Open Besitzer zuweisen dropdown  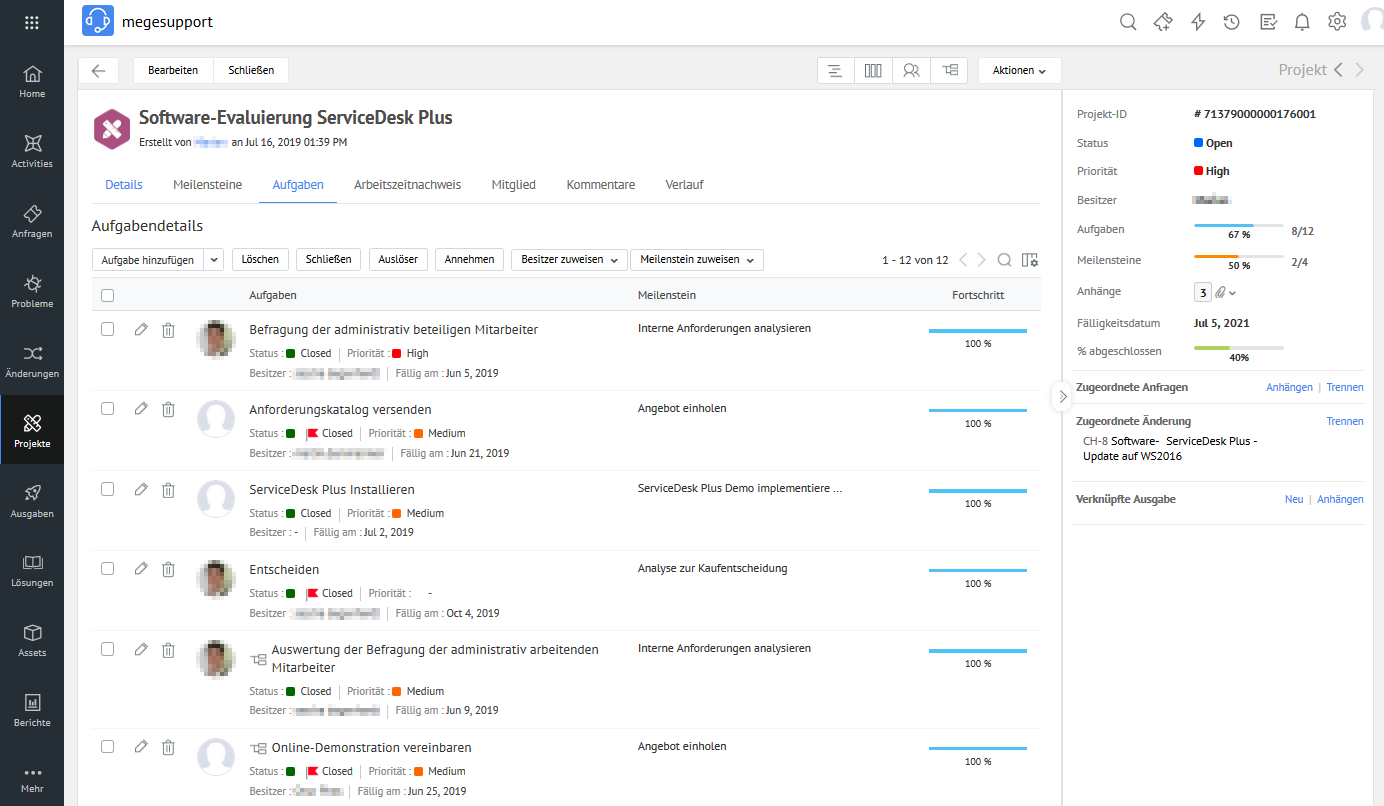point(569,259)
